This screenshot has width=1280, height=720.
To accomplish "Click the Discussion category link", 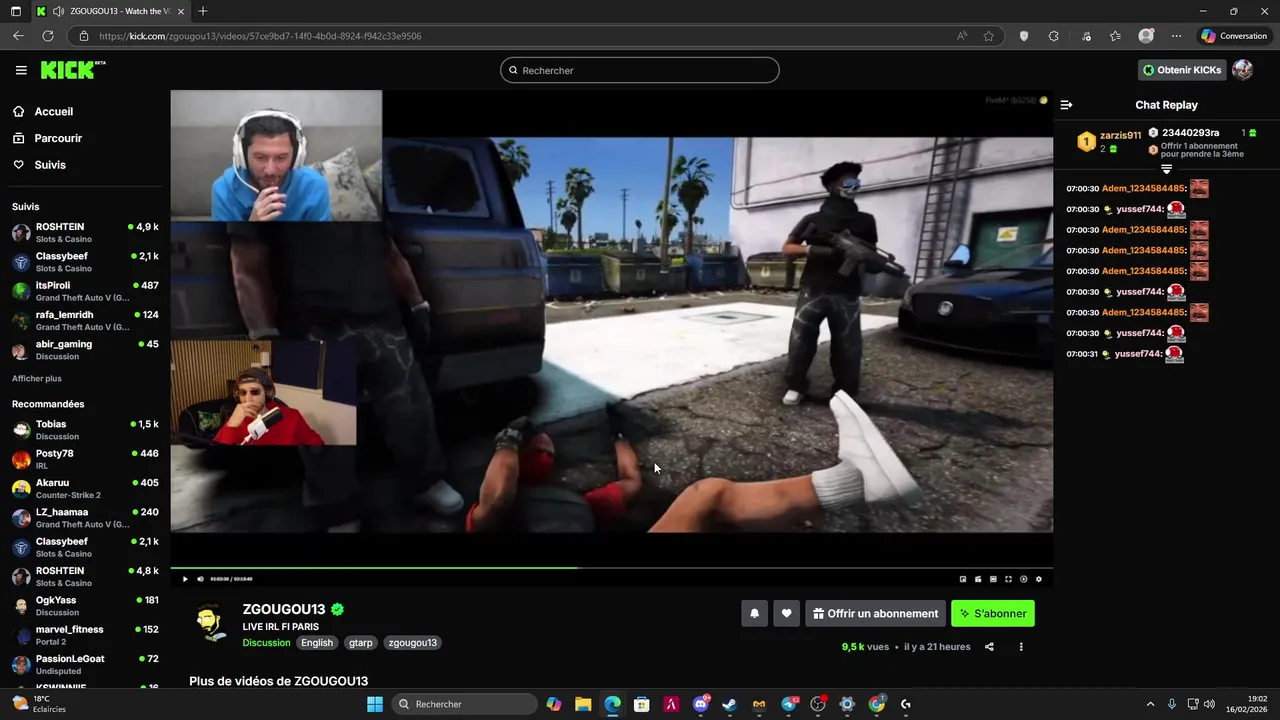I will (266, 643).
